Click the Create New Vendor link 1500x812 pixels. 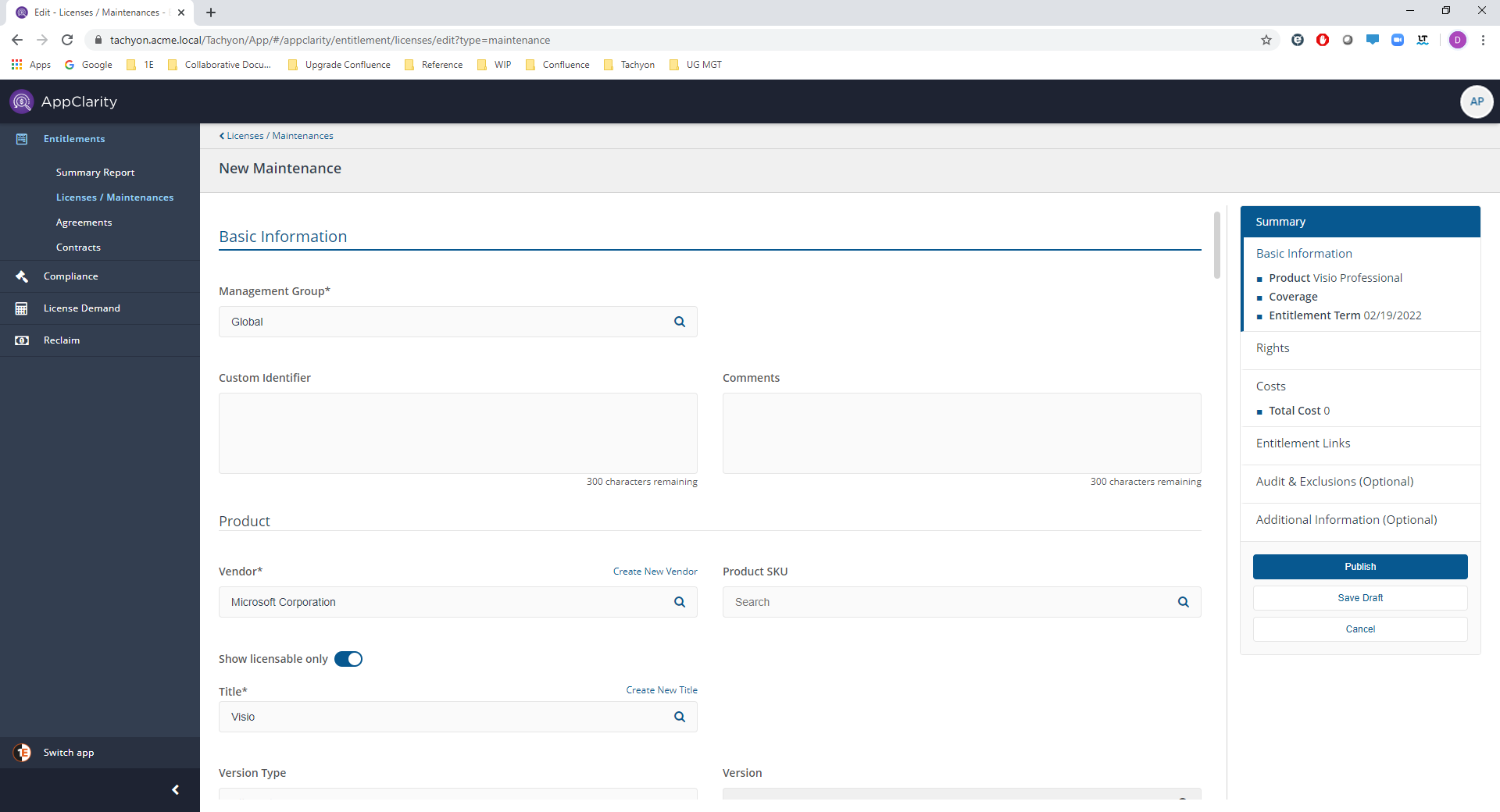tap(655, 572)
